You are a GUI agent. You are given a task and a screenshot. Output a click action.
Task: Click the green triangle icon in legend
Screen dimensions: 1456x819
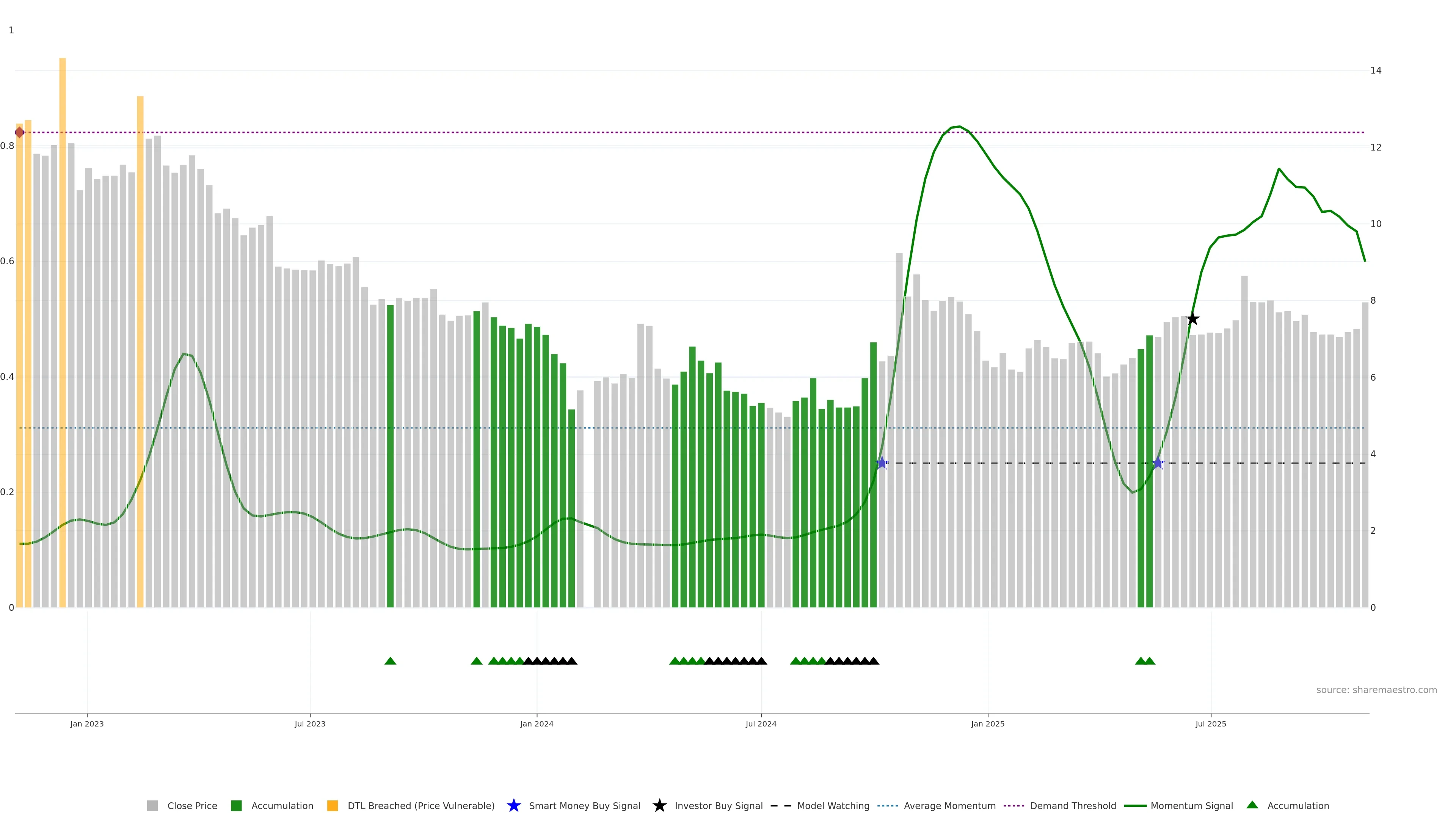[1252, 805]
